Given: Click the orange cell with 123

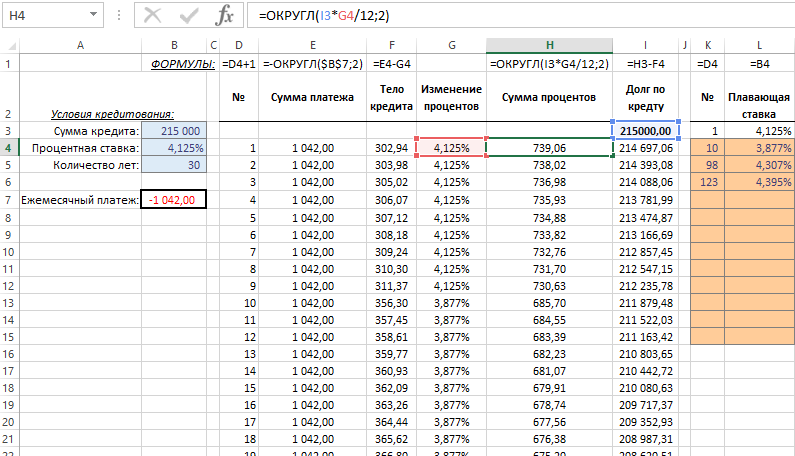Looking at the screenshot, I should (707, 182).
